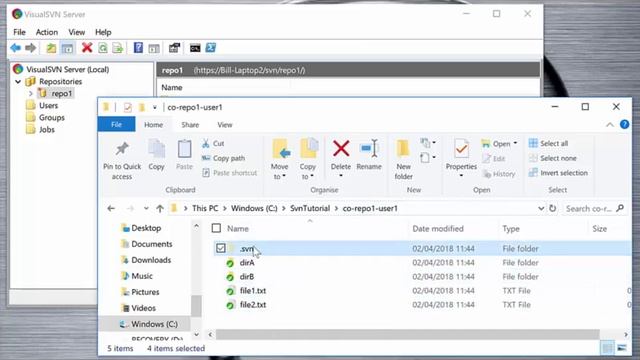Click Select all in Select group

pos(548,143)
